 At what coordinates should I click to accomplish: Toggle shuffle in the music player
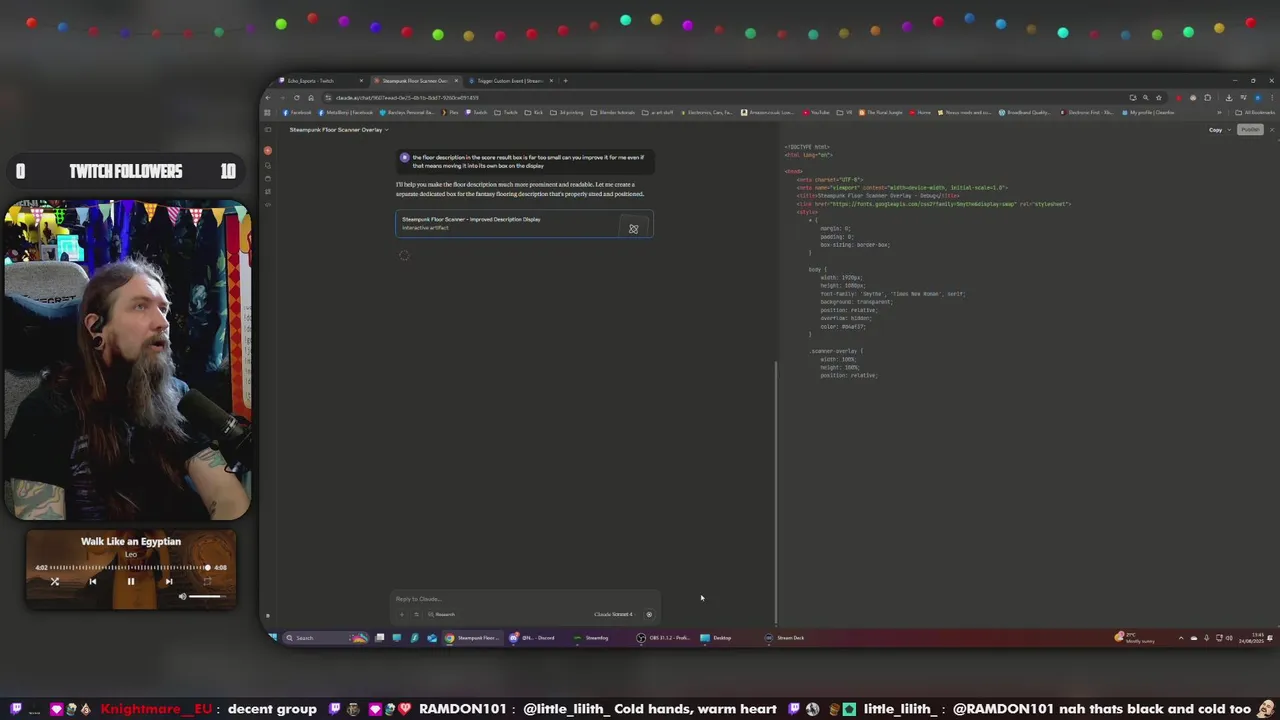click(55, 581)
